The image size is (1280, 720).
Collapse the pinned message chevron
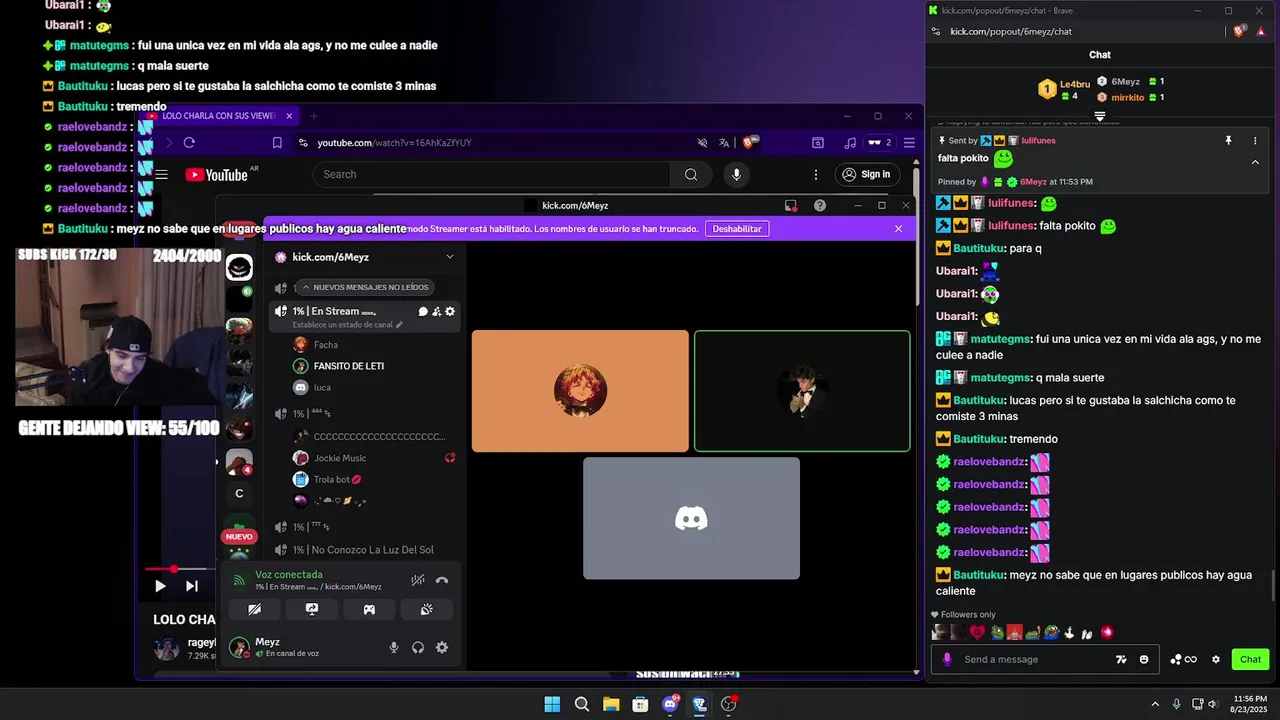(x=1255, y=161)
